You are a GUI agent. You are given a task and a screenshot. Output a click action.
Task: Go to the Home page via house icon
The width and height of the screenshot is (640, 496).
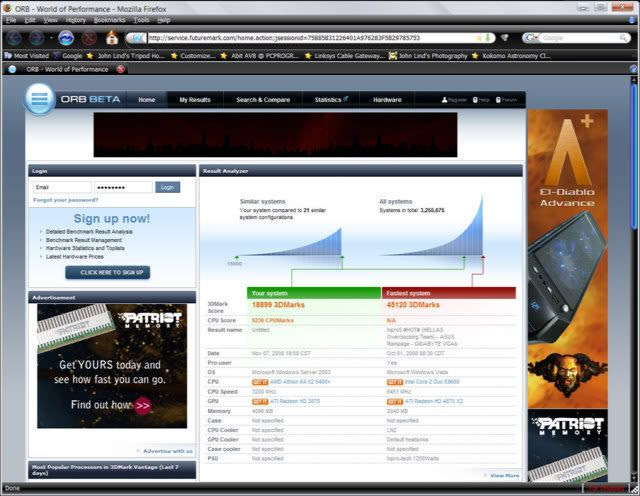pos(112,38)
